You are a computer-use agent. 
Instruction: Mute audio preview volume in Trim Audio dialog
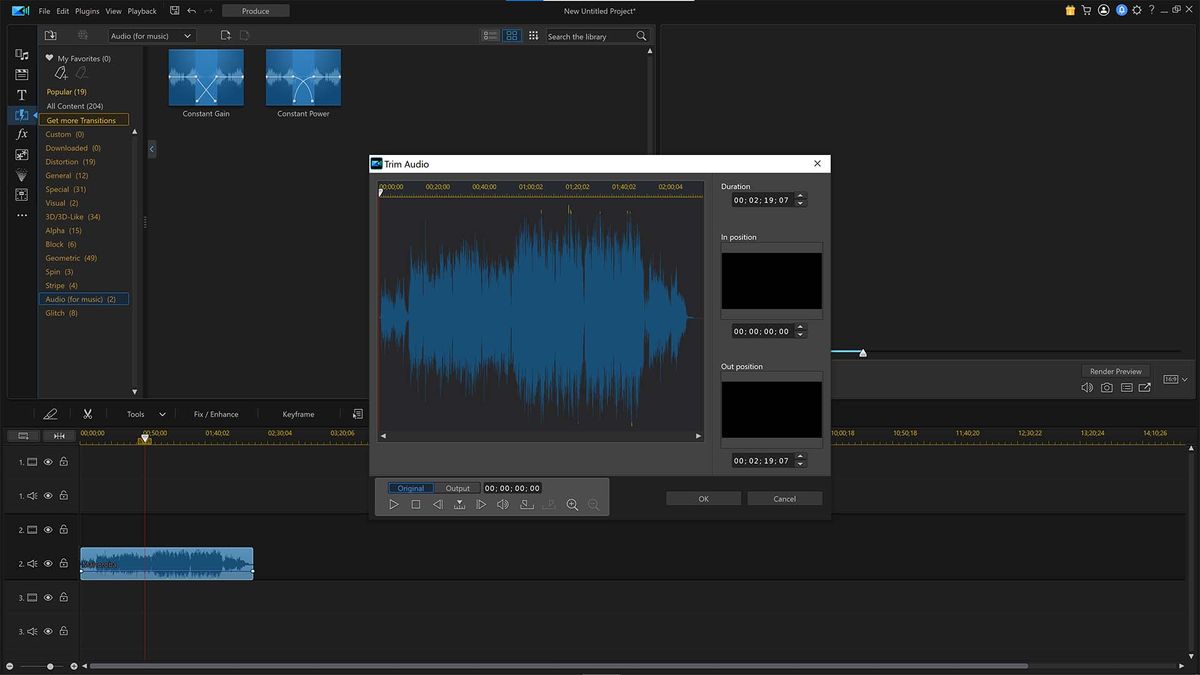point(503,504)
